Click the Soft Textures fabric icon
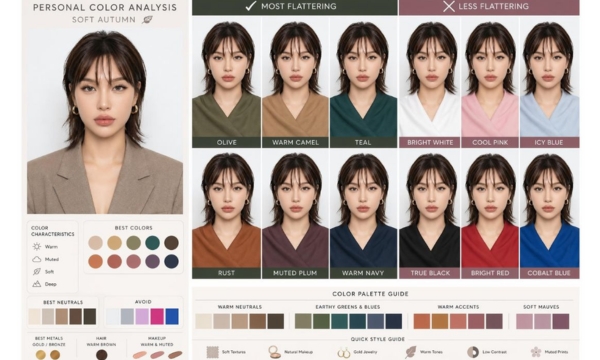This screenshot has width=600, height=360. click(212, 352)
